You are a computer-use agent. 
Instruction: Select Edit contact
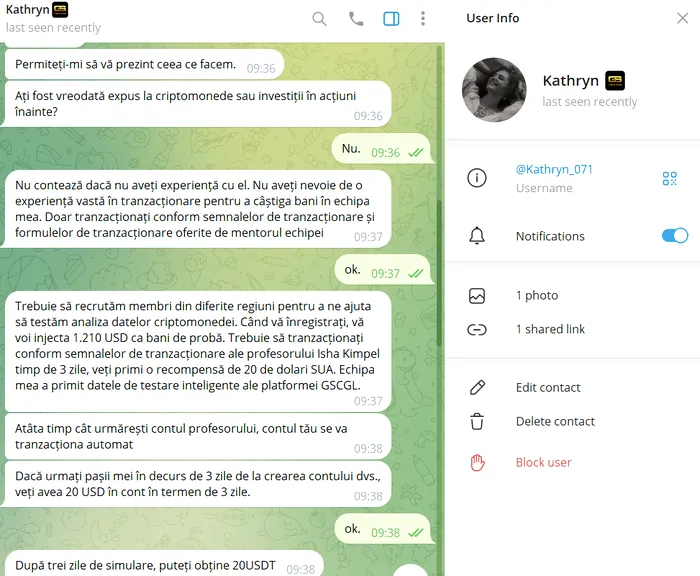pos(573,388)
